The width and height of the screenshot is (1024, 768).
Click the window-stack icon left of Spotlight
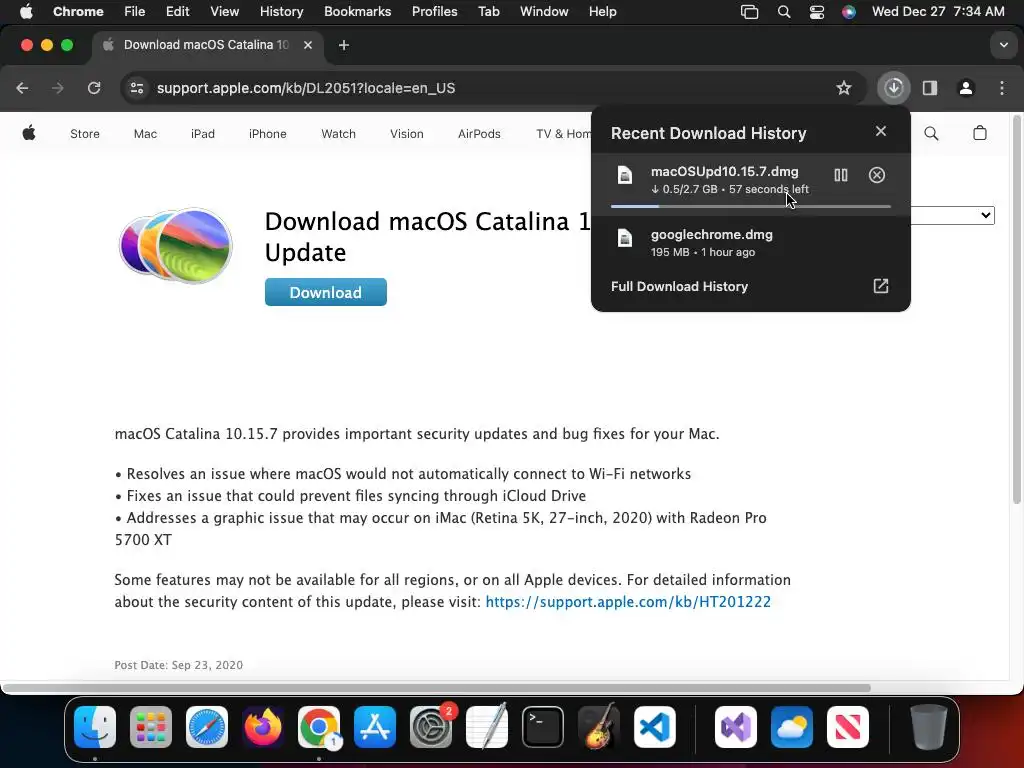click(x=749, y=12)
